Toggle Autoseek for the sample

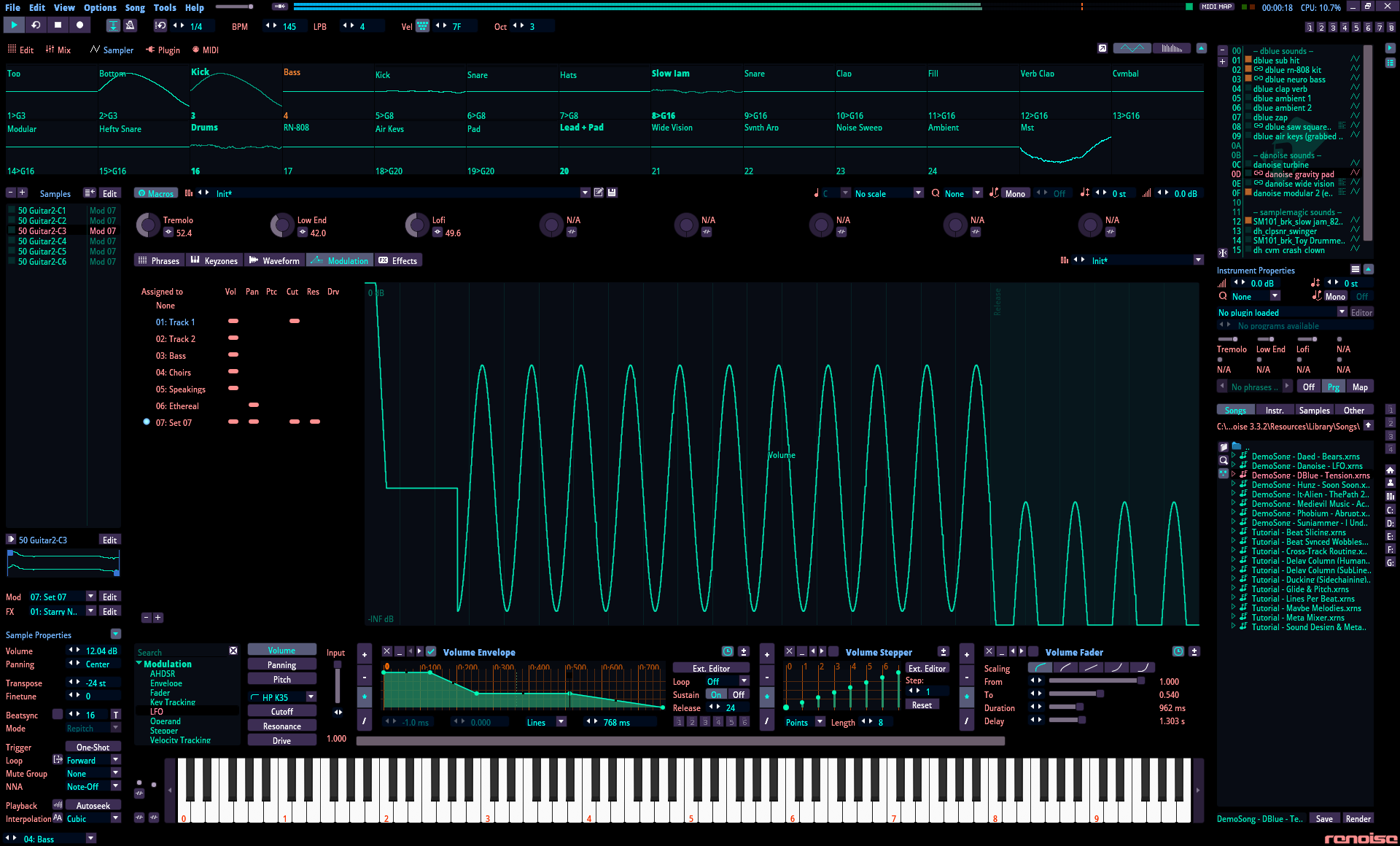click(x=93, y=805)
